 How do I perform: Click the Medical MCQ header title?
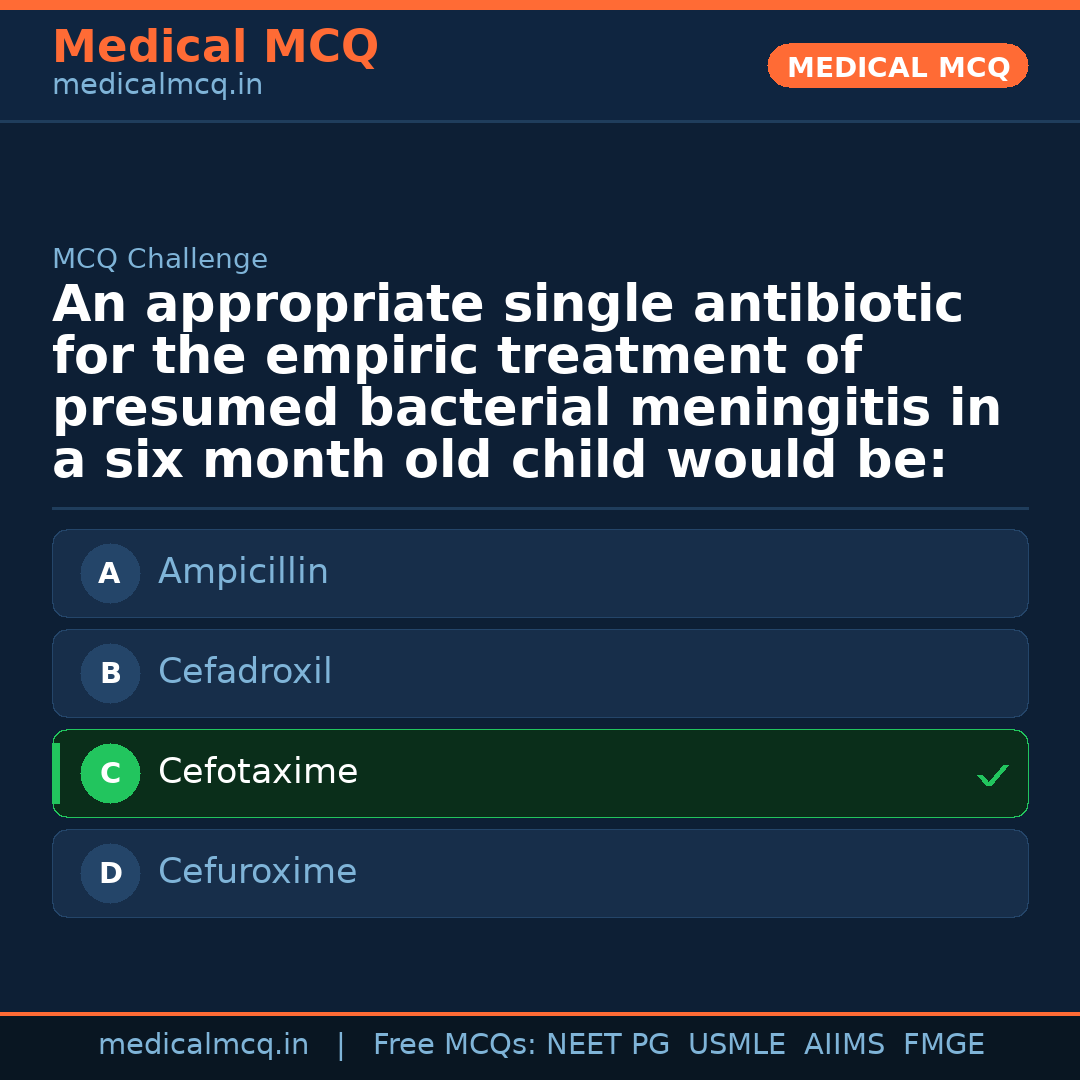pos(215,47)
